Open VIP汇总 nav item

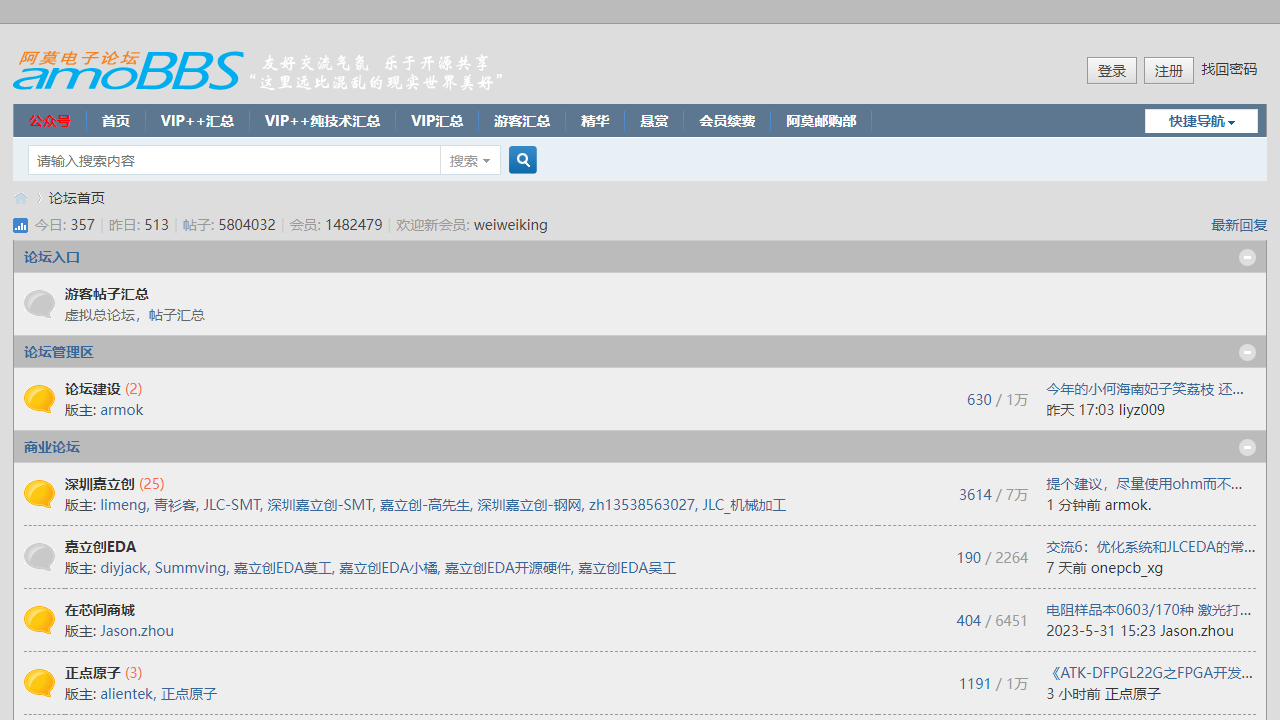(x=437, y=121)
